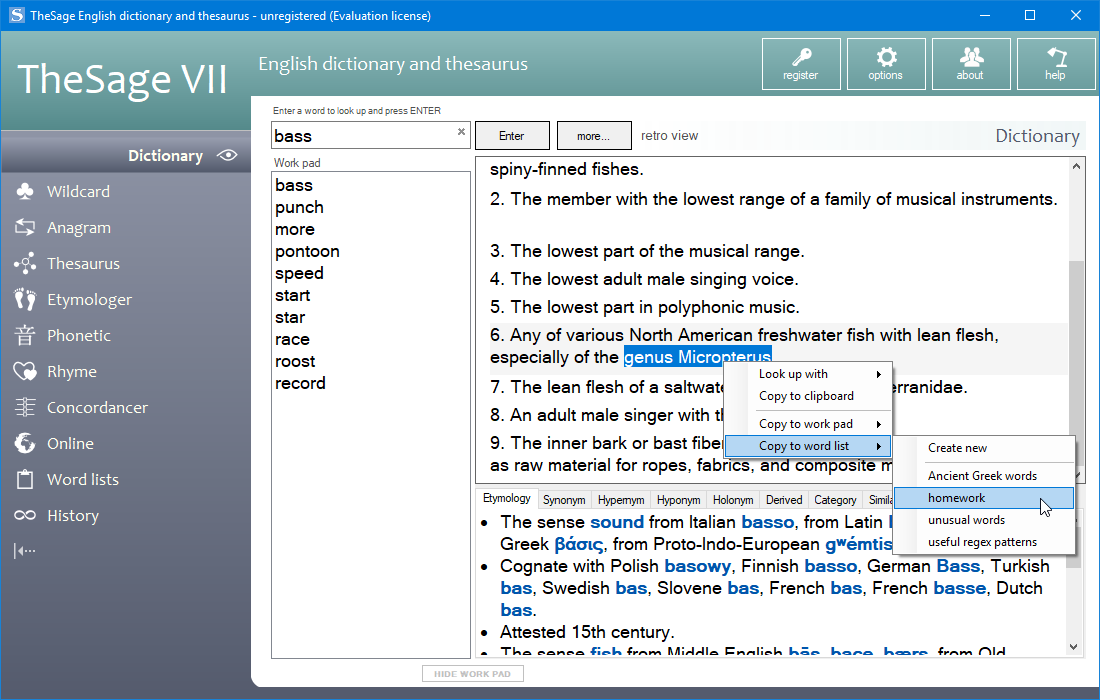
Task: Switch to the Category tab
Action: coord(835,500)
